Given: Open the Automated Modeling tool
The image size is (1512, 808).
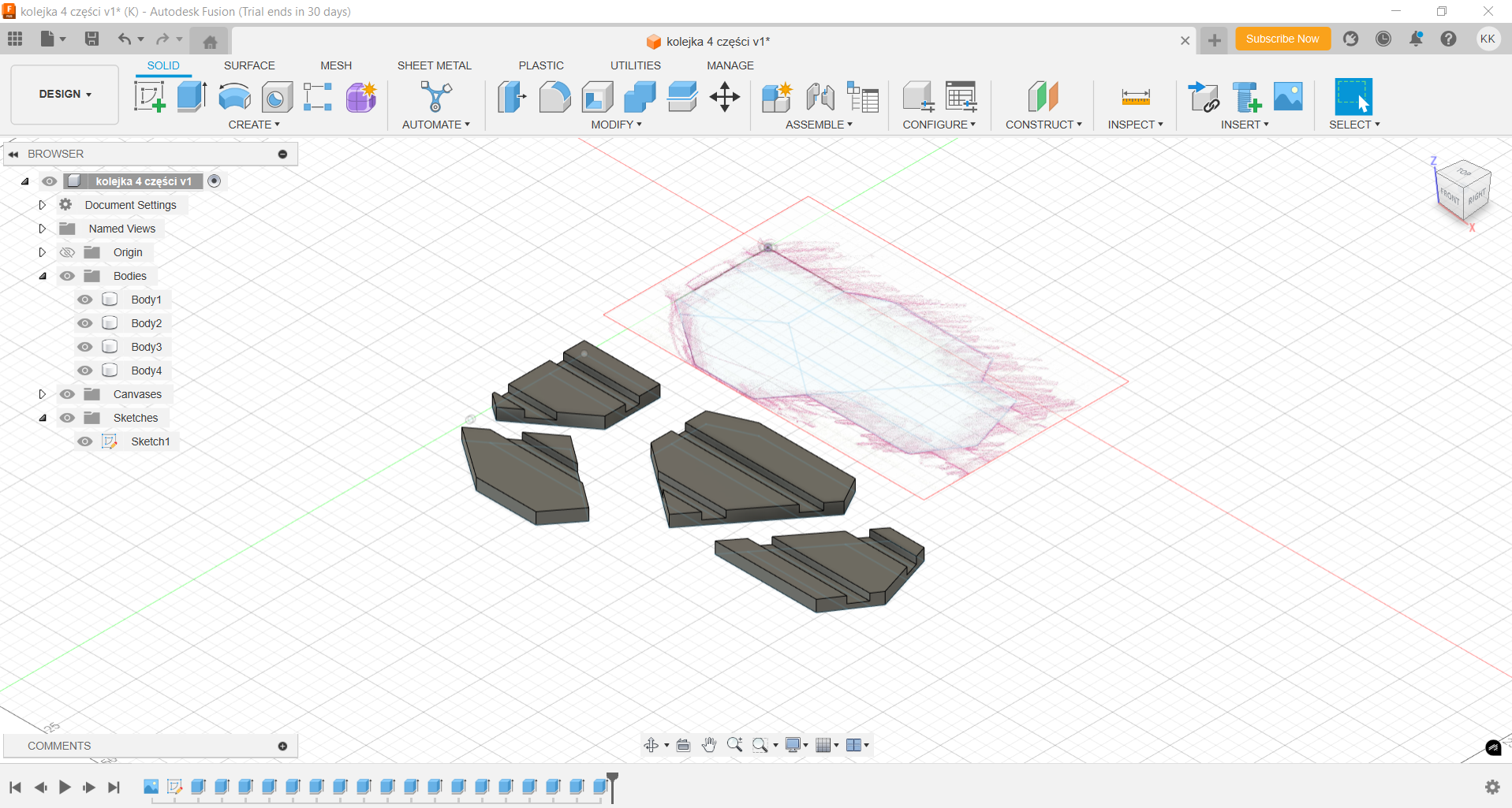Looking at the screenshot, I should (x=435, y=97).
